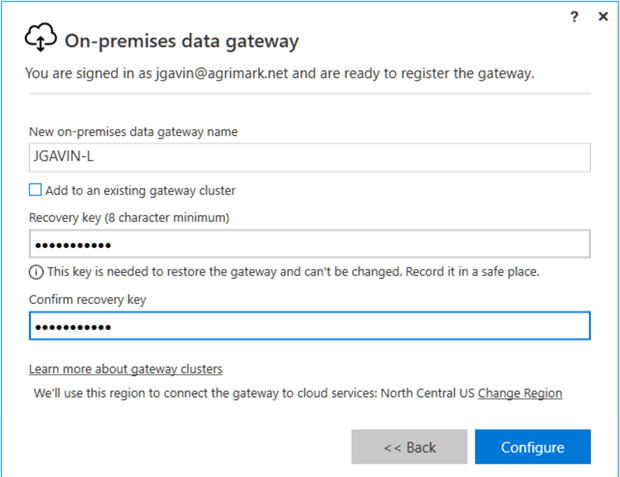The width and height of the screenshot is (620, 477).
Task: Click the info icon beside recovery key note
Action: (35, 271)
